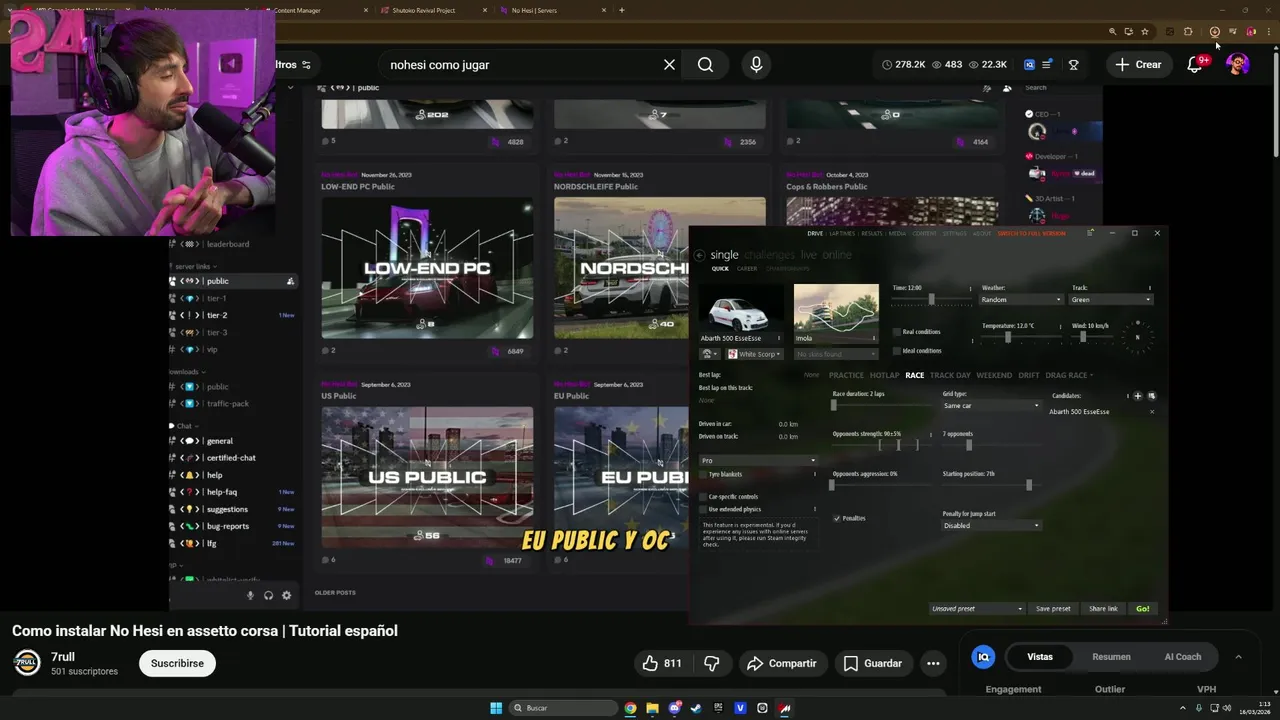Enable Tyre blankets checkbox

point(703,474)
